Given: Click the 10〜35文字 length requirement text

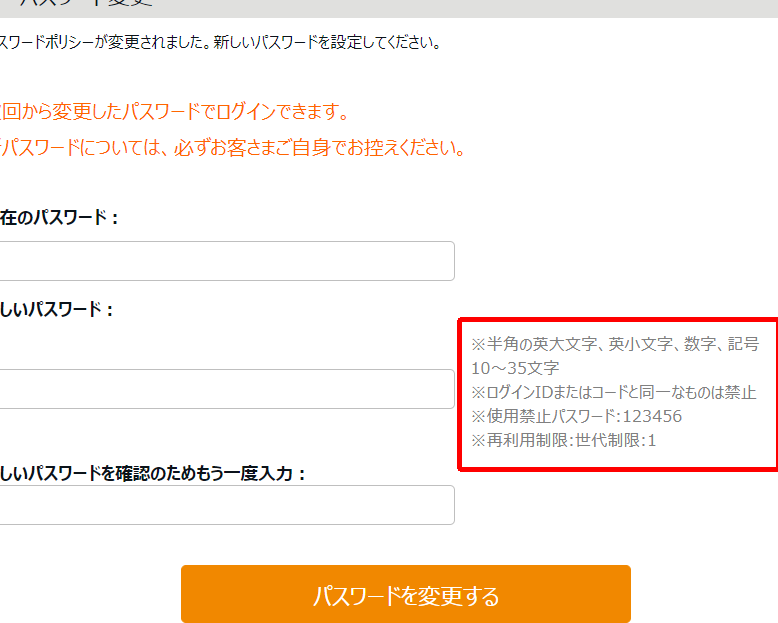Looking at the screenshot, I should click(515, 368).
